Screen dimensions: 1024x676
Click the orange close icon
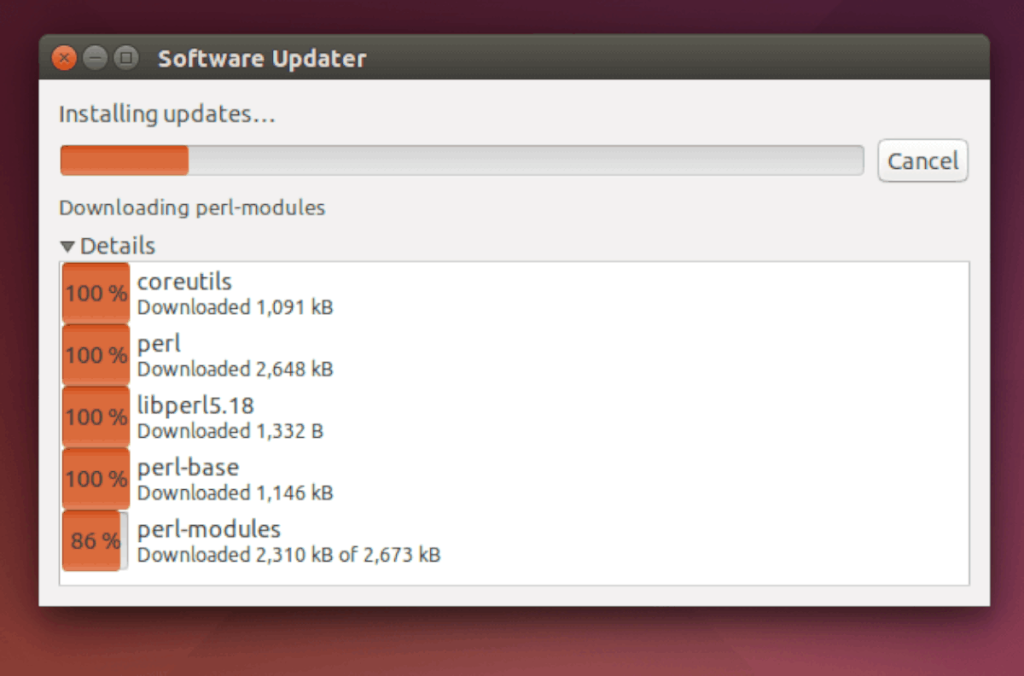click(63, 57)
